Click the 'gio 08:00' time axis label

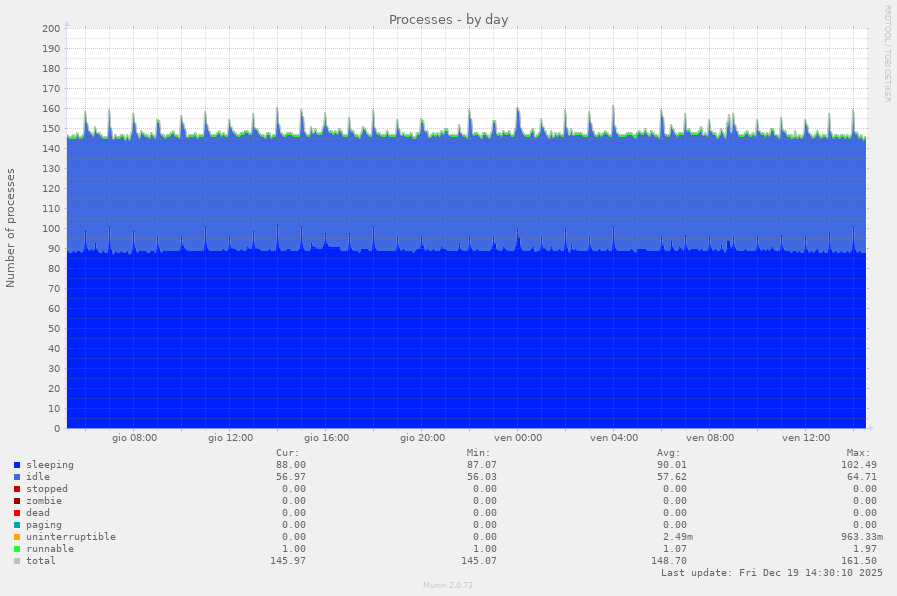click(x=134, y=438)
